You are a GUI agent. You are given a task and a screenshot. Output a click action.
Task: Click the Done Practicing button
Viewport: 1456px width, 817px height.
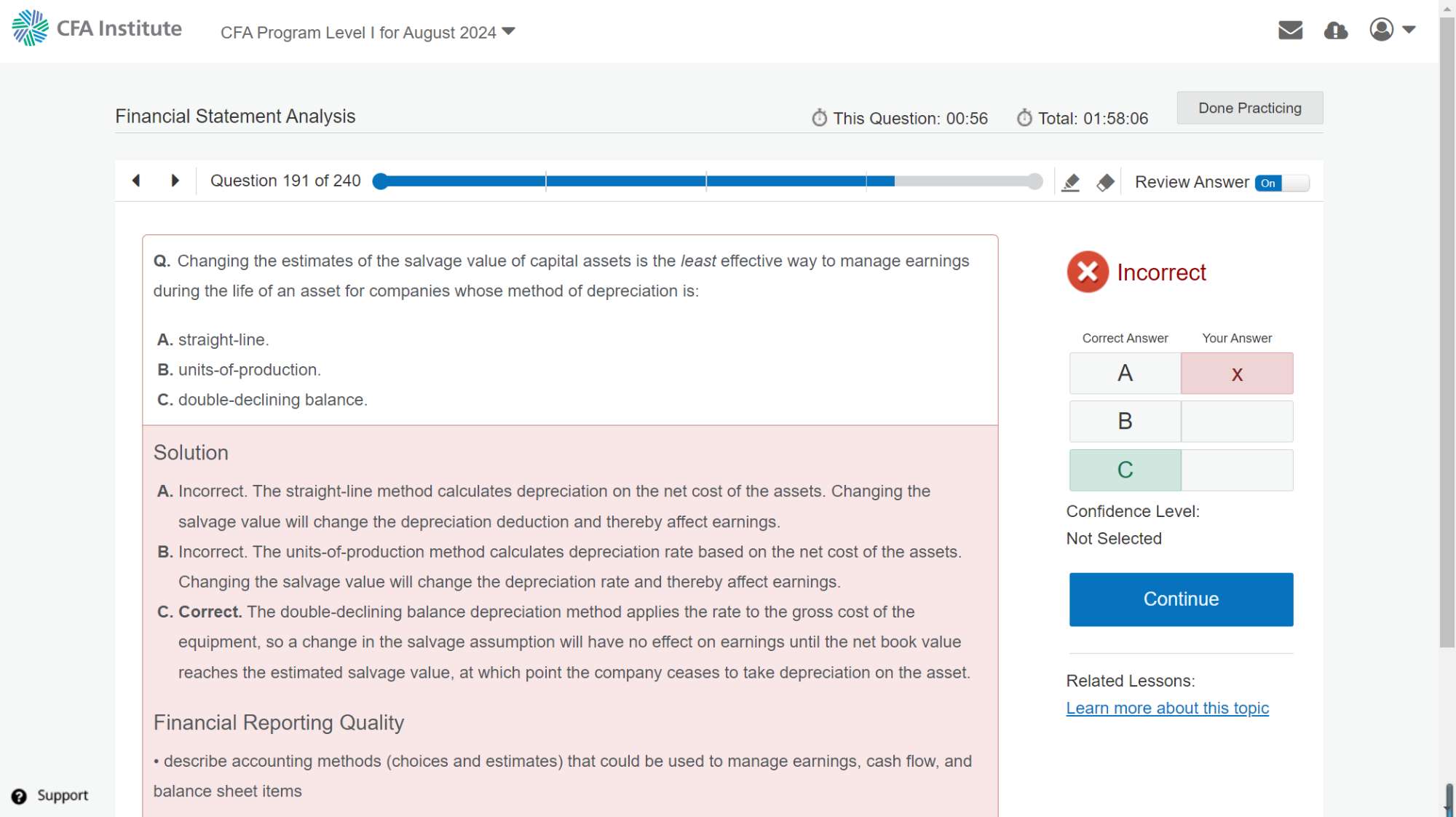(x=1249, y=108)
